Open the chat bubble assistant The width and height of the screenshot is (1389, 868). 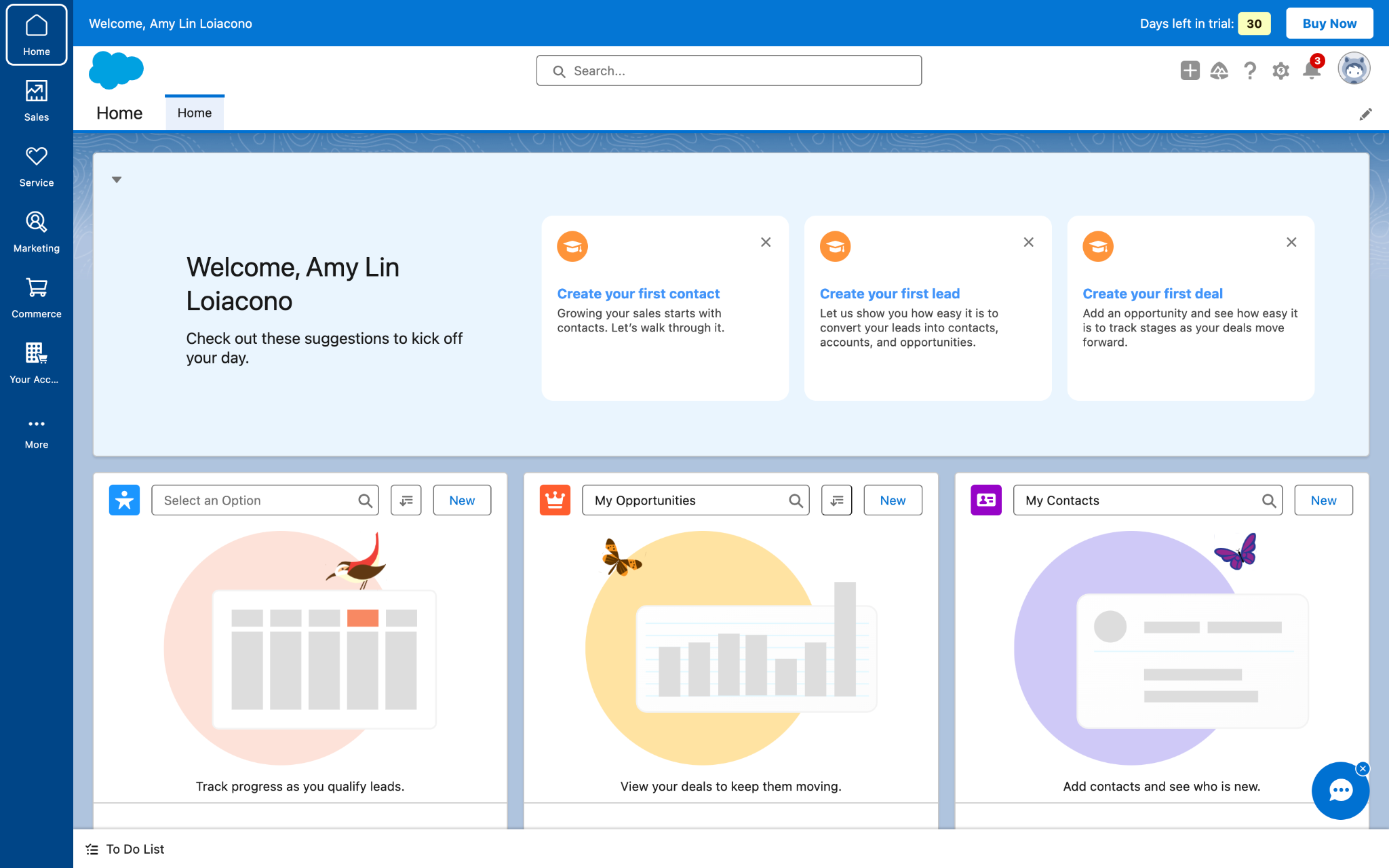tap(1340, 791)
